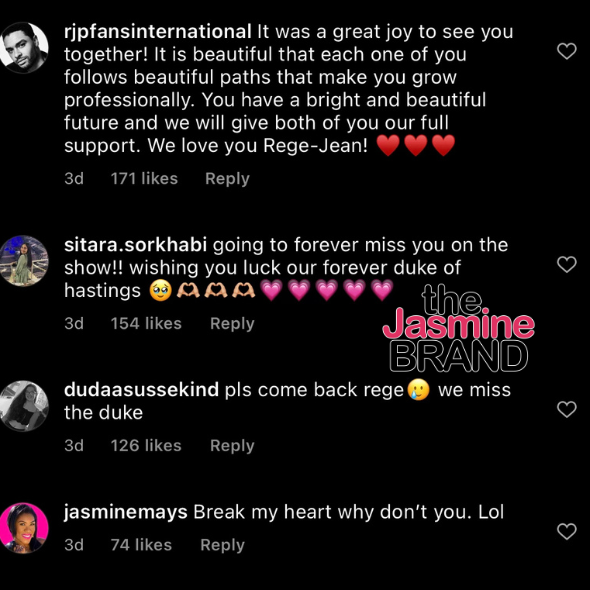View the 171 likes list
Screen dimensions: 590x590
click(x=144, y=178)
